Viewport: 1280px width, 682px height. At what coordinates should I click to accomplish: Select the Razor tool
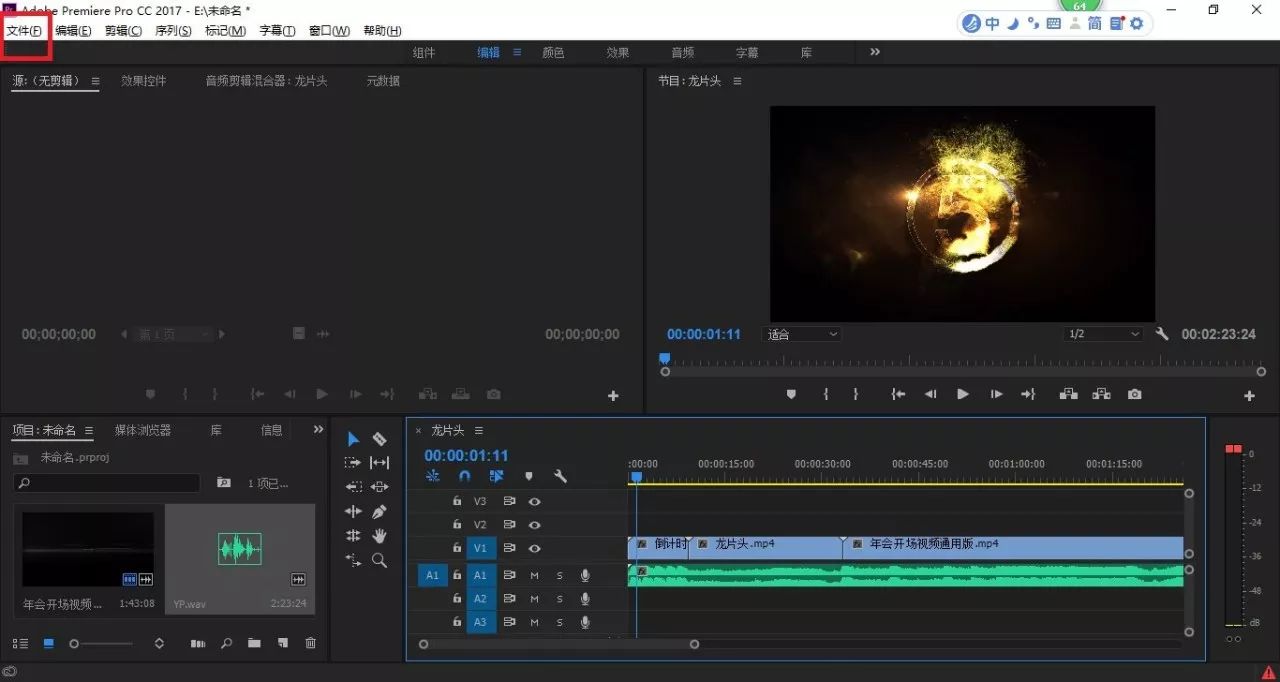[x=380, y=439]
